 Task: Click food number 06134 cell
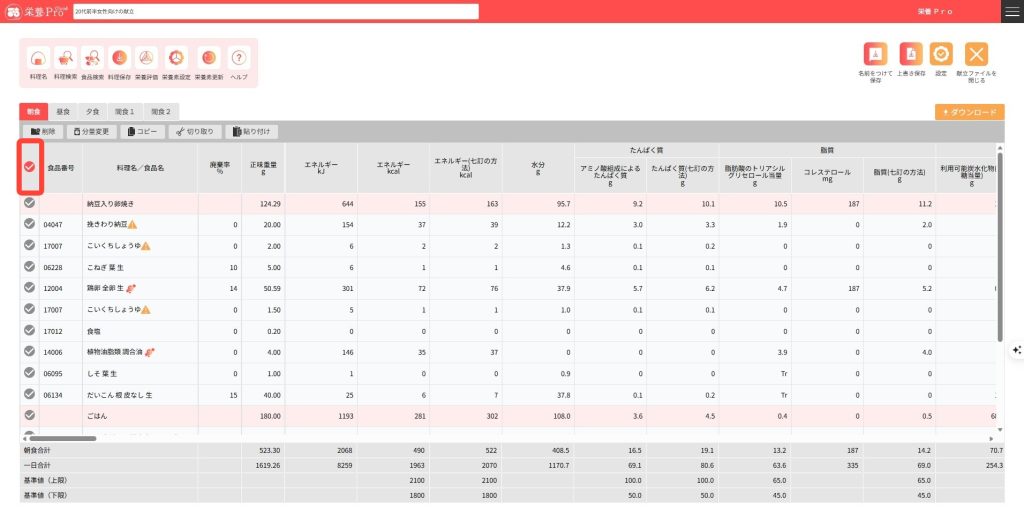click(x=61, y=395)
